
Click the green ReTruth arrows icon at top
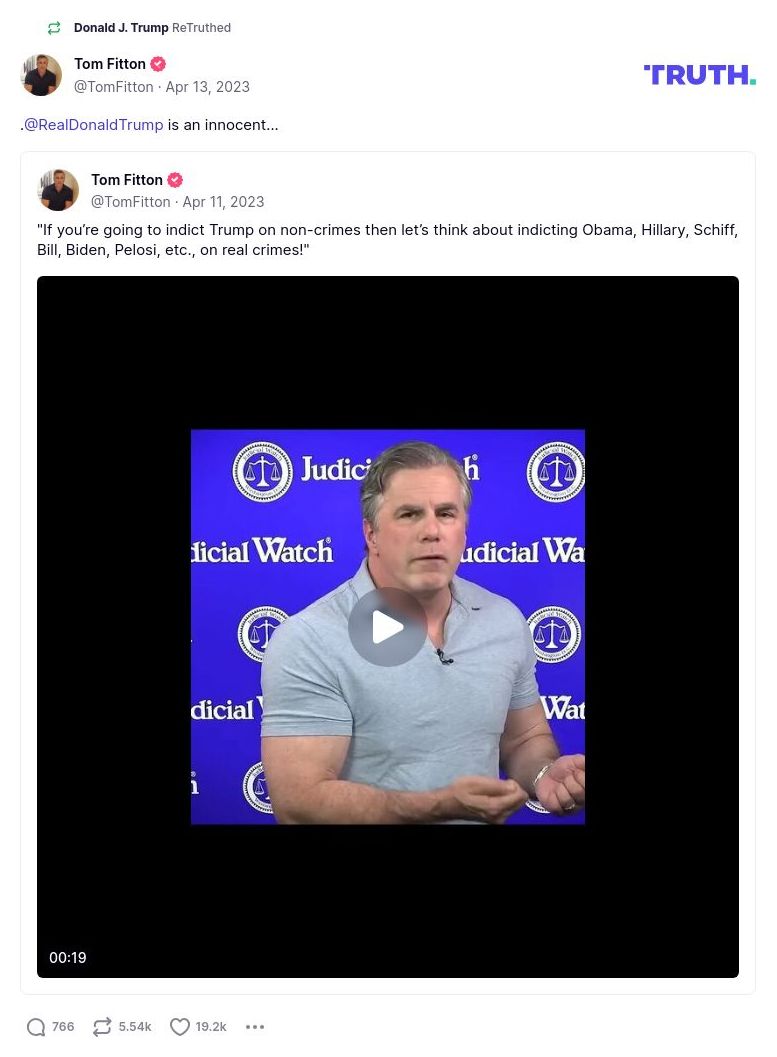tap(53, 28)
